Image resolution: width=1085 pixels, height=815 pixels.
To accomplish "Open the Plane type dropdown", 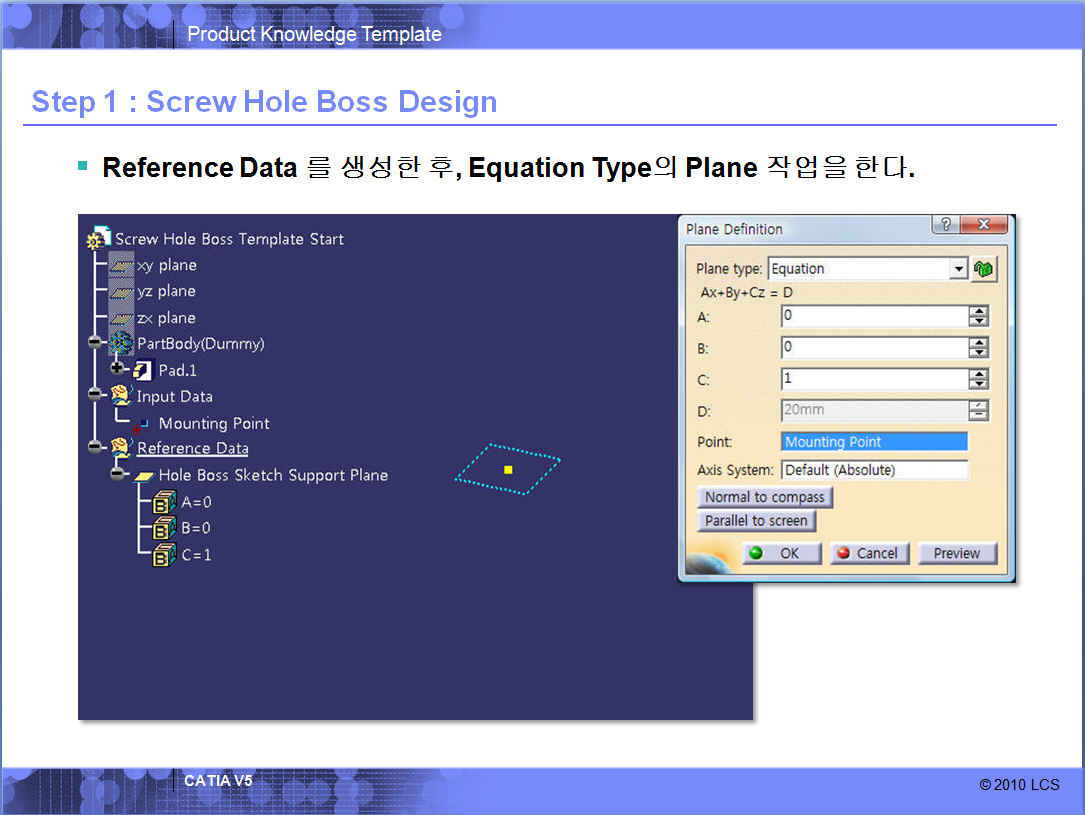I will point(958,269).
